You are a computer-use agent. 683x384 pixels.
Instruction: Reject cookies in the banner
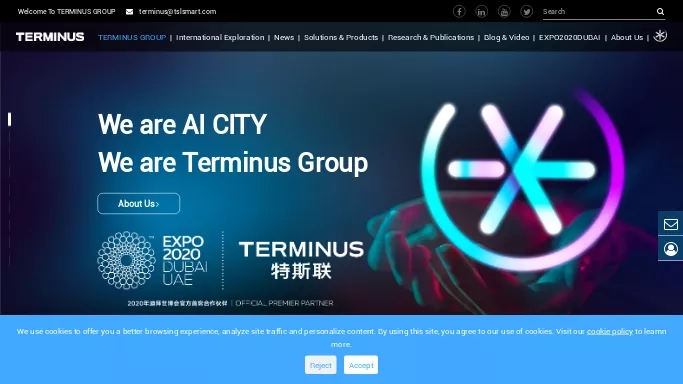tap(321, 365)
